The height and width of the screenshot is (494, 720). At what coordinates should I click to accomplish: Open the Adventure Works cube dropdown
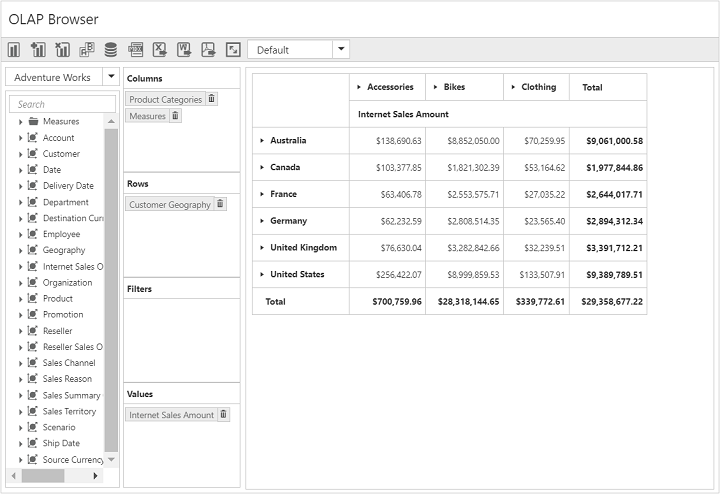pyautogui.click(x=110, y=77)
